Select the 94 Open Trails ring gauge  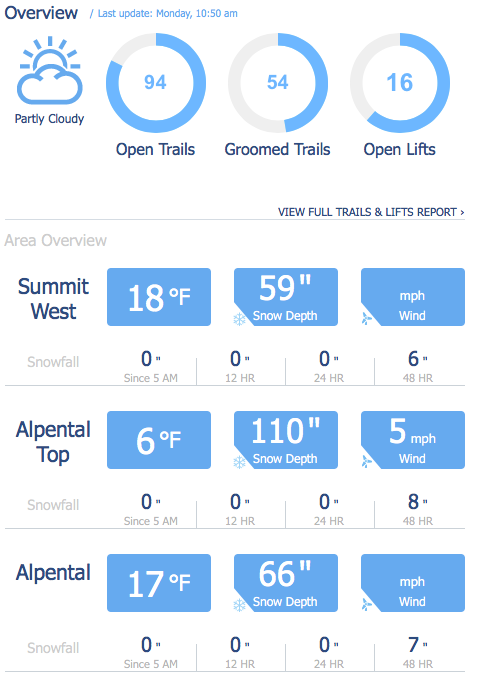click(x=156, y=83)
